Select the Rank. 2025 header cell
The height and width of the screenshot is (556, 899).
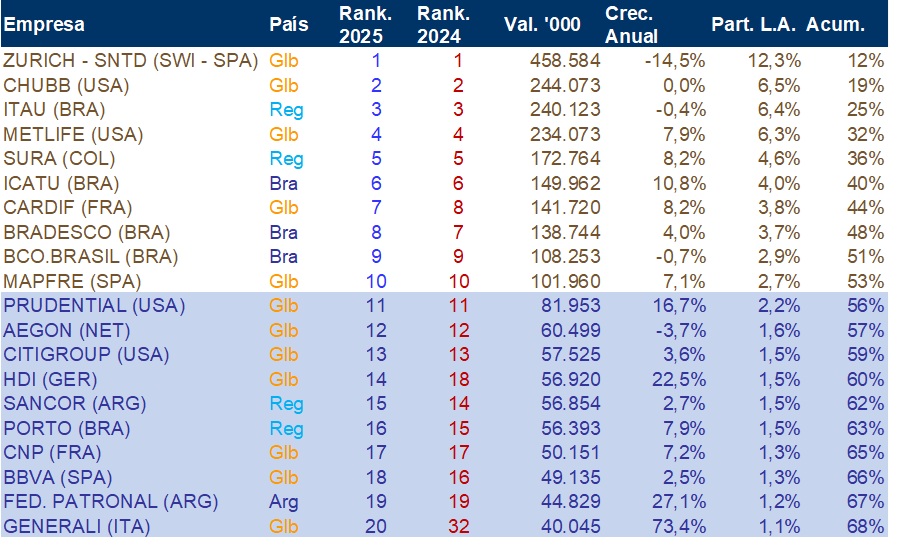coord(365,25)
